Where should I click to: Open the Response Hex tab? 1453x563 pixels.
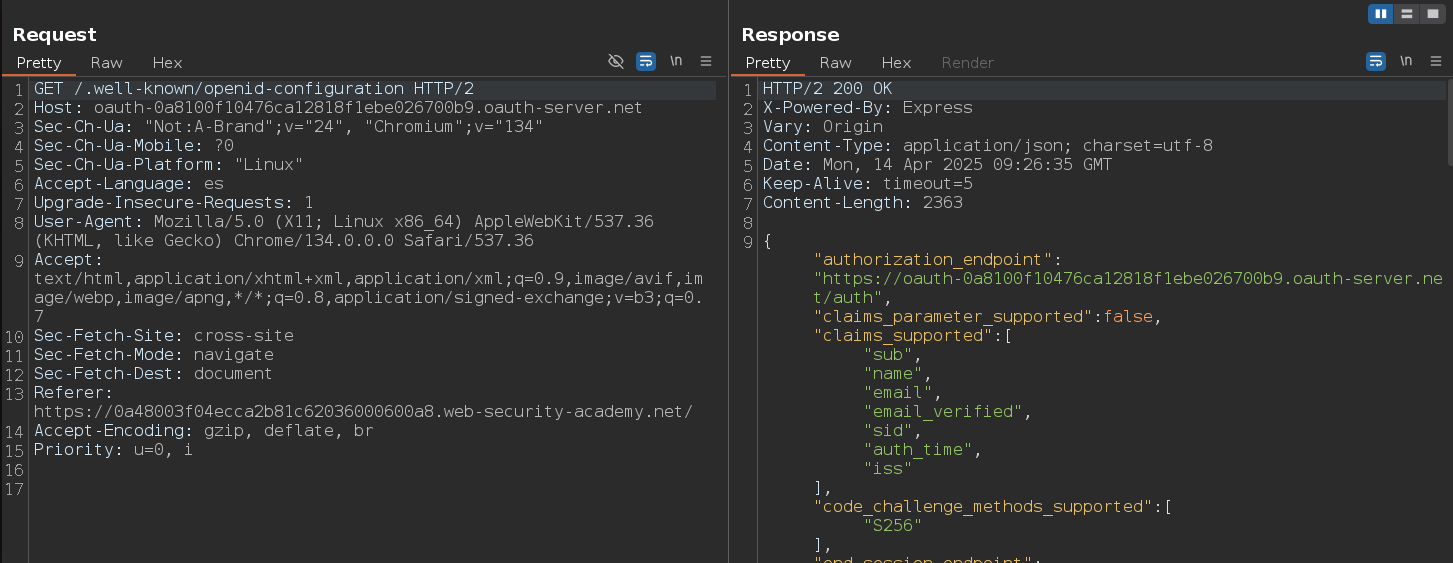tap(896, 63)
